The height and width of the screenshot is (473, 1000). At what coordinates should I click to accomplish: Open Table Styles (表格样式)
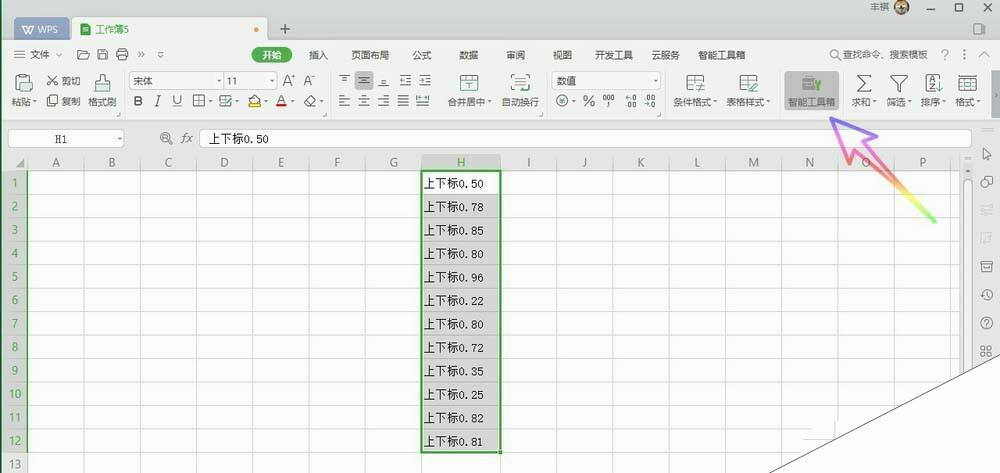click(x=748, y=90)
